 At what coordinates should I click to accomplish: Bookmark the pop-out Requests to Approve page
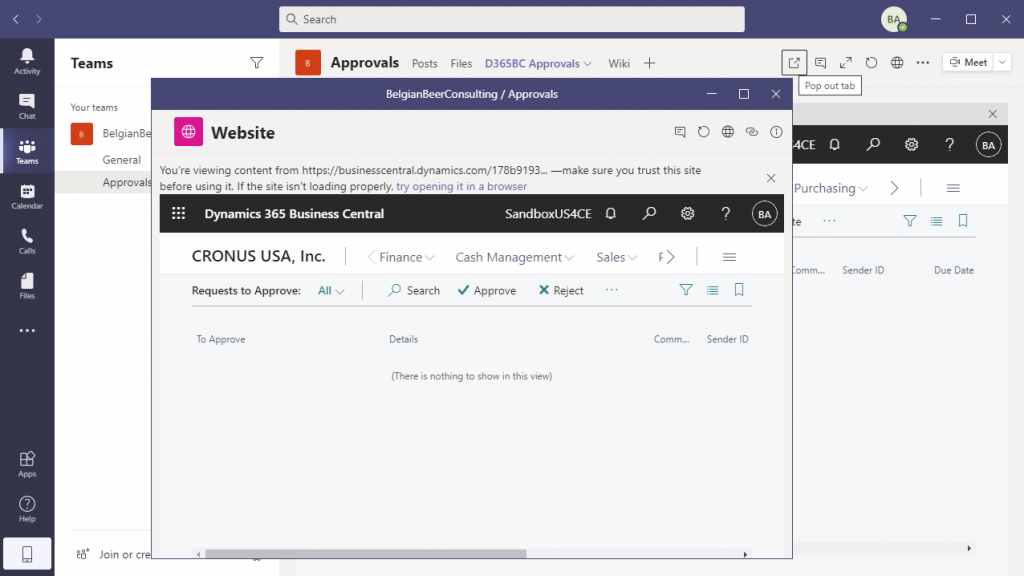(x=739, y=290)
